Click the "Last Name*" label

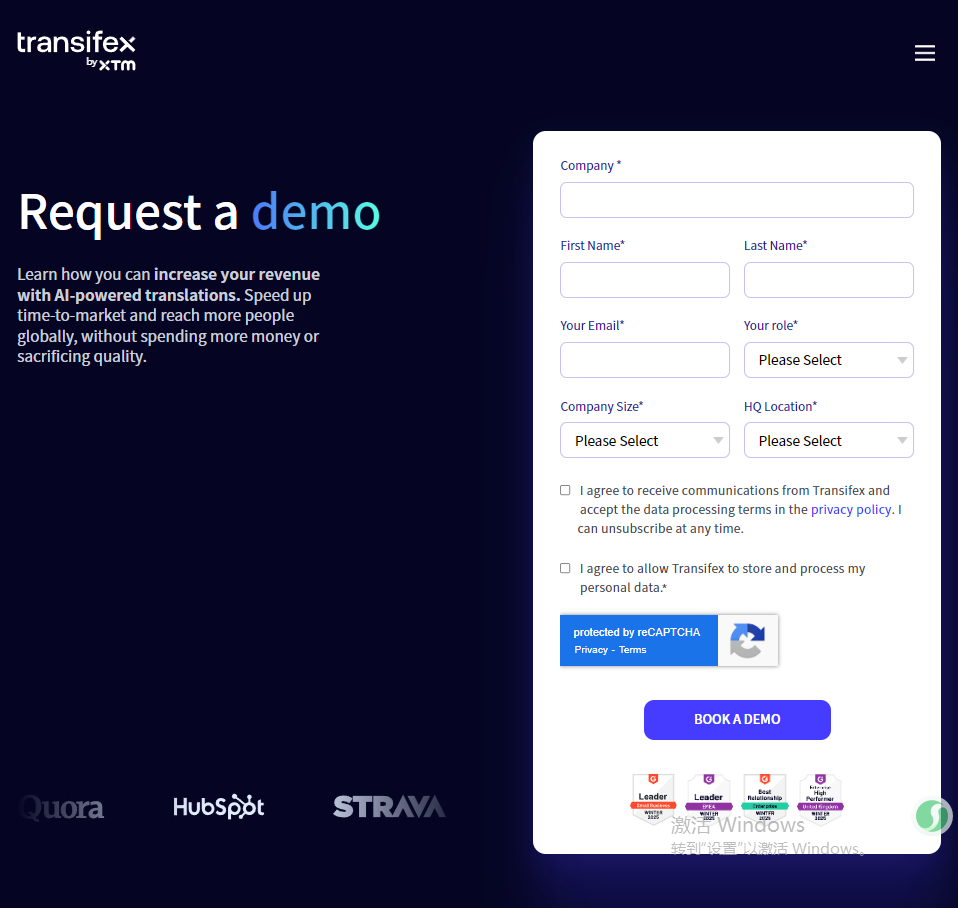(775, 245)
